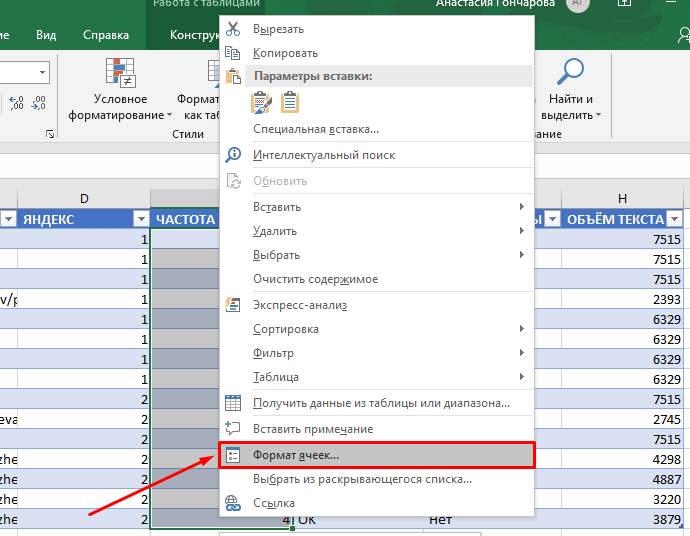Click the globe link icon by Ссылка
Image resolution: width=690 pixels, height=536 pixels.
233,503
